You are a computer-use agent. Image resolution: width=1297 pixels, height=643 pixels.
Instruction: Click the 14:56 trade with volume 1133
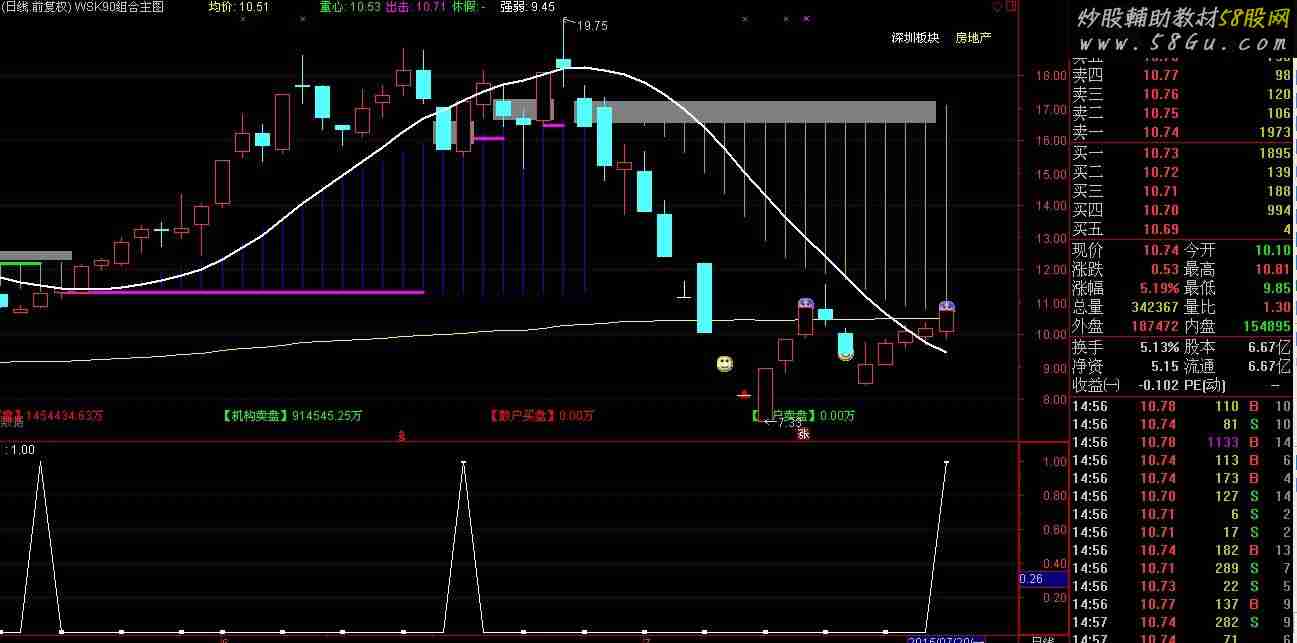(x=1182, y=442)
